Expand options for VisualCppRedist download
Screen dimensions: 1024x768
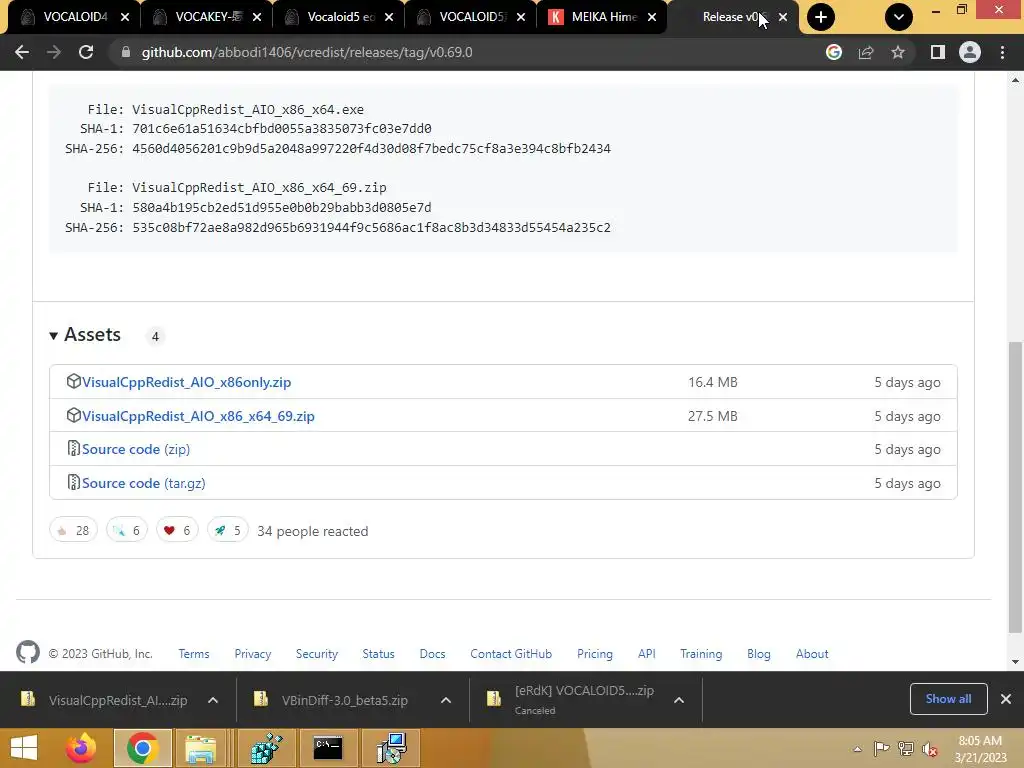pyautogui.click(x=213, y=700)
